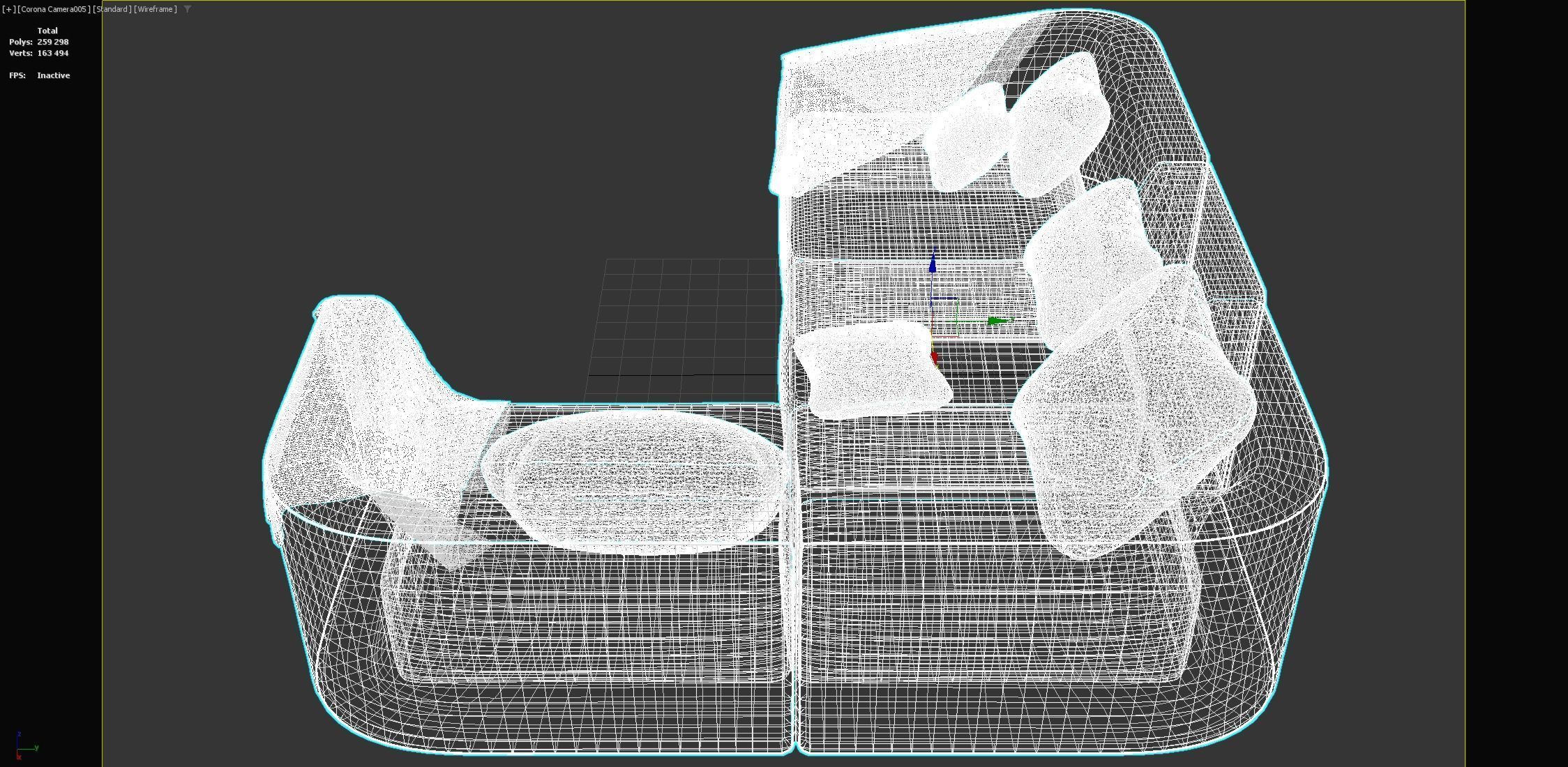Click the Polys count 259 298
This screenshot has height=767, width=1568.
click(53, 42)
